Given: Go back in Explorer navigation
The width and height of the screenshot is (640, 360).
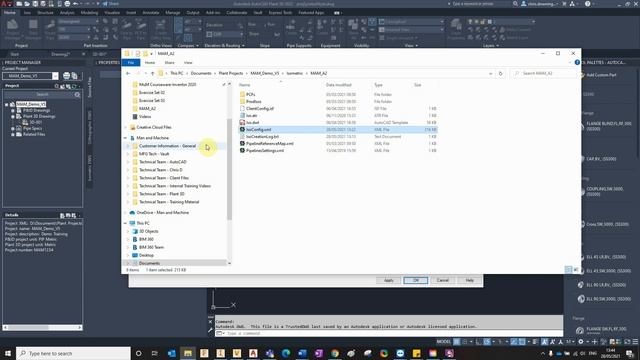Looking at the screenshot, I should (x=128, y=73).
